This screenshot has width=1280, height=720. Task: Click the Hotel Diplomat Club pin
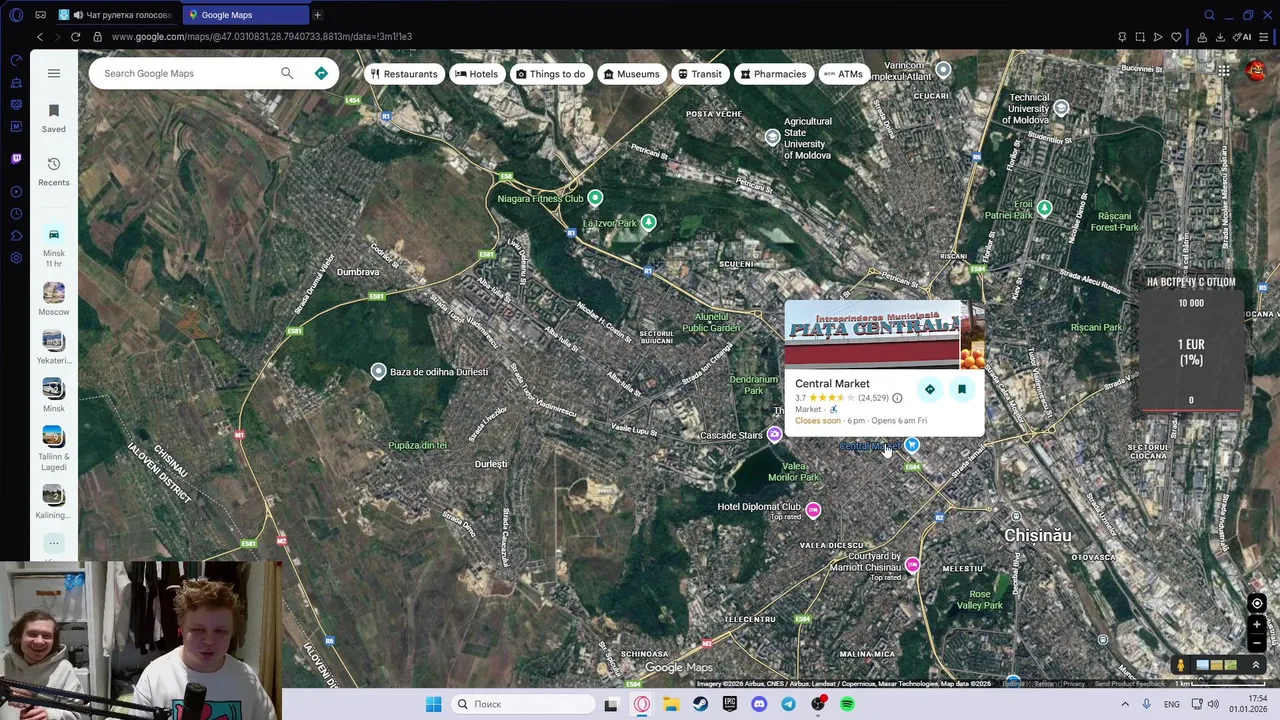click(813, 510)
